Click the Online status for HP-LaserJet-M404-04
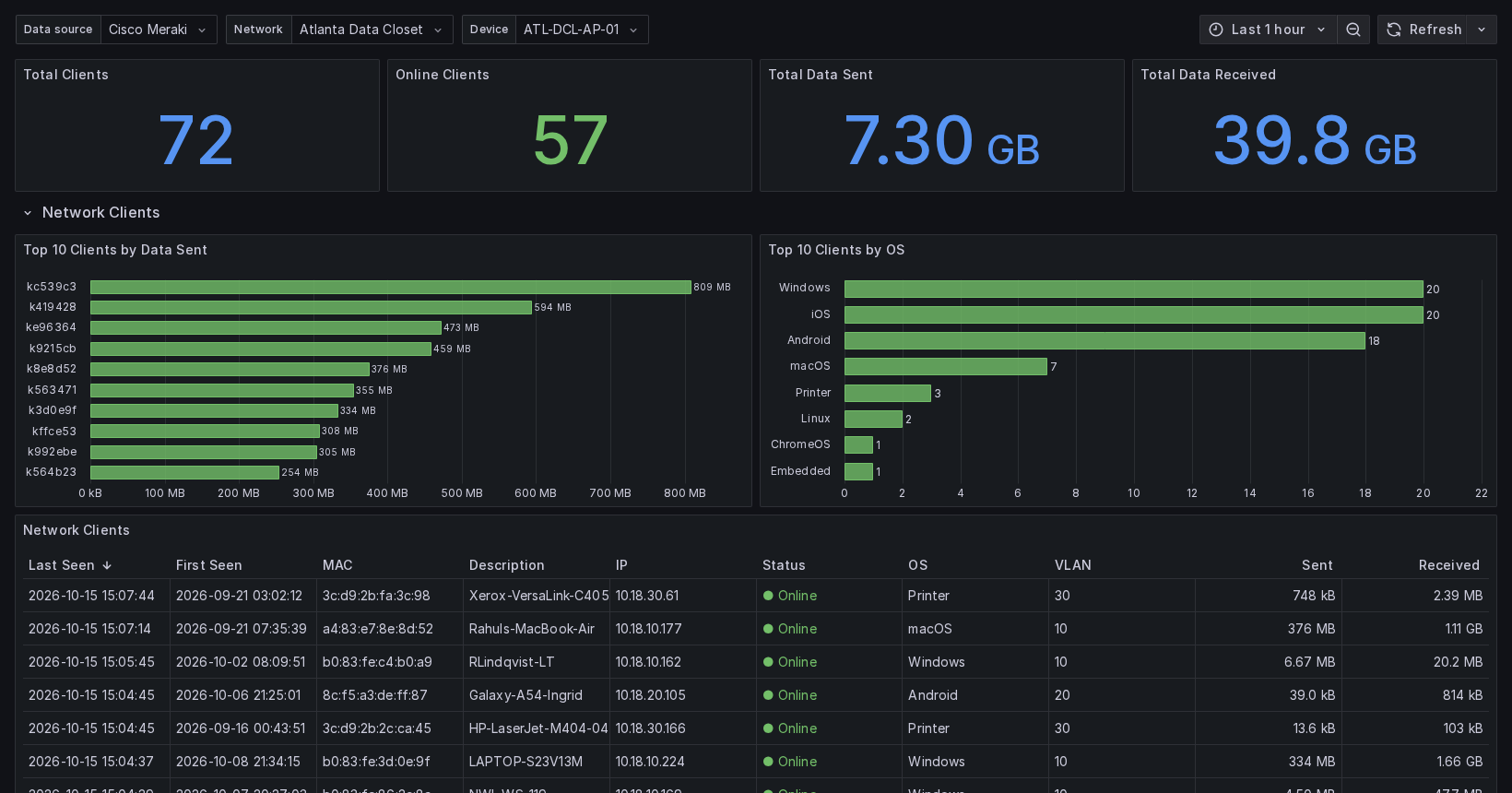This screenshot has height=793, width=1512. [790, 728]
